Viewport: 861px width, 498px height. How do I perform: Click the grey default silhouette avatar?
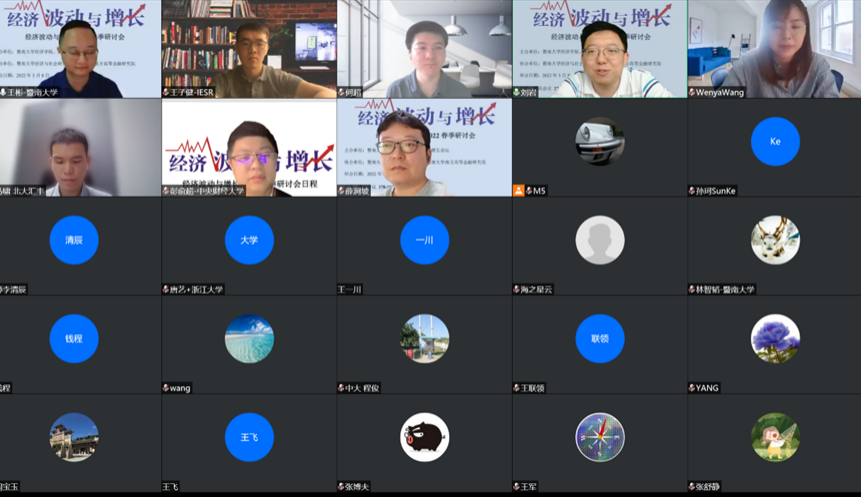600,240
